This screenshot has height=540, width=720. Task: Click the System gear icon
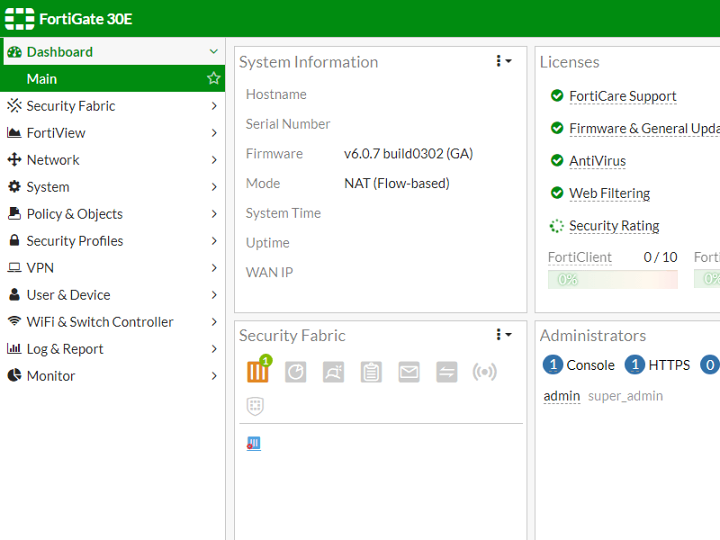[x=14, y=186]
